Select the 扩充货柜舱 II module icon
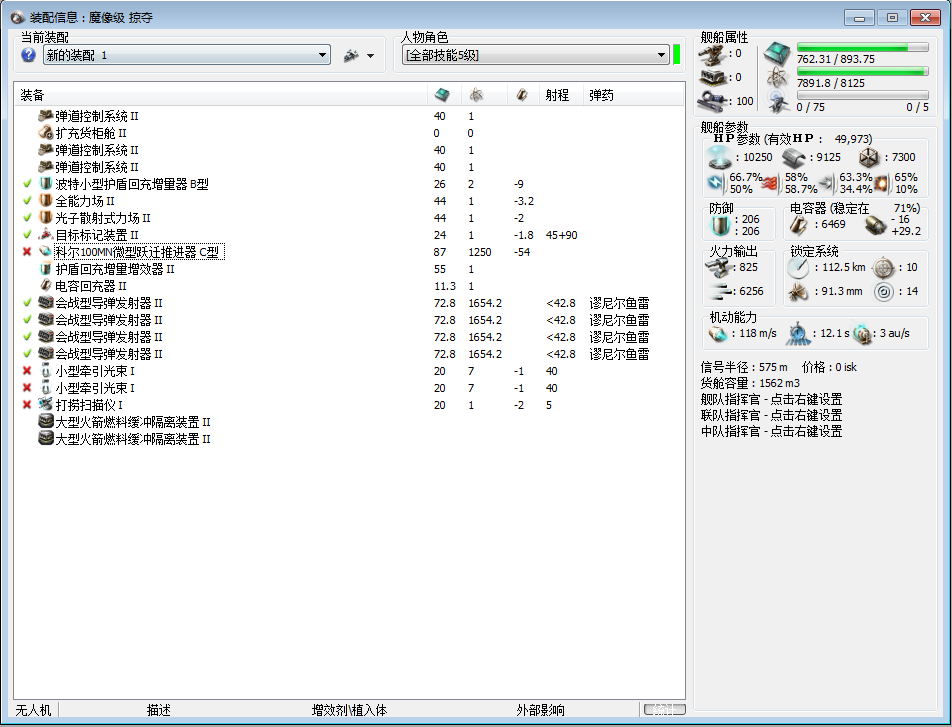This screenshot has width=952, height=727. click(x=46, y=132)
